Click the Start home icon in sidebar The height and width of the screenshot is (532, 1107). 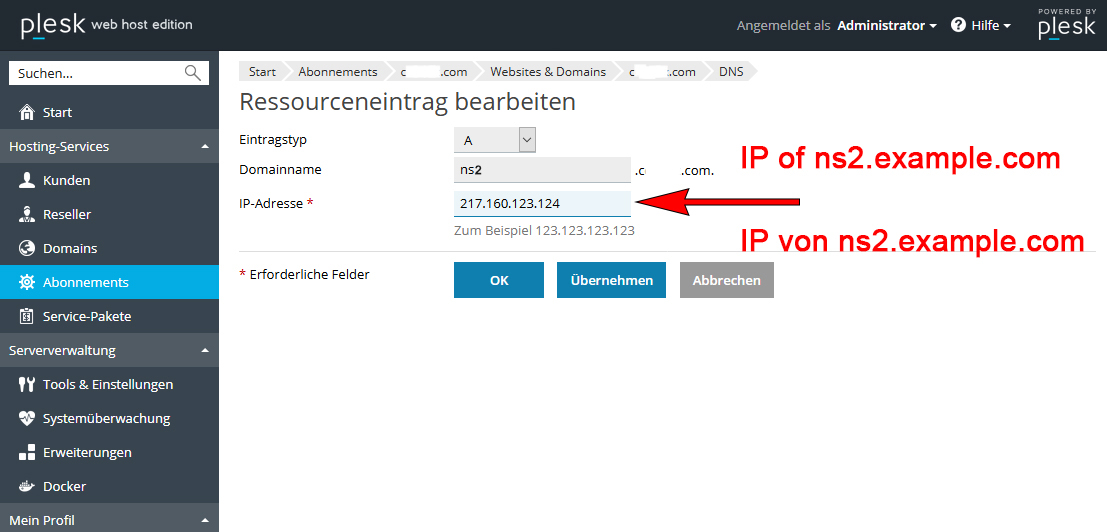[x=27, y=112]
